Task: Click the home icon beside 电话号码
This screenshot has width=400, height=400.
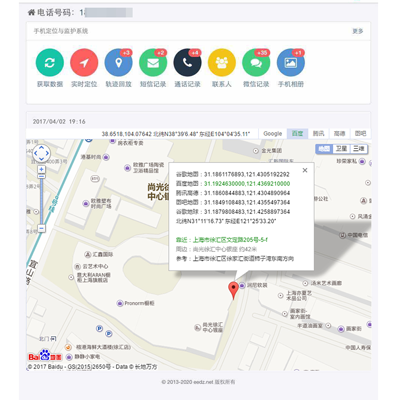Action: click(31, 13)
